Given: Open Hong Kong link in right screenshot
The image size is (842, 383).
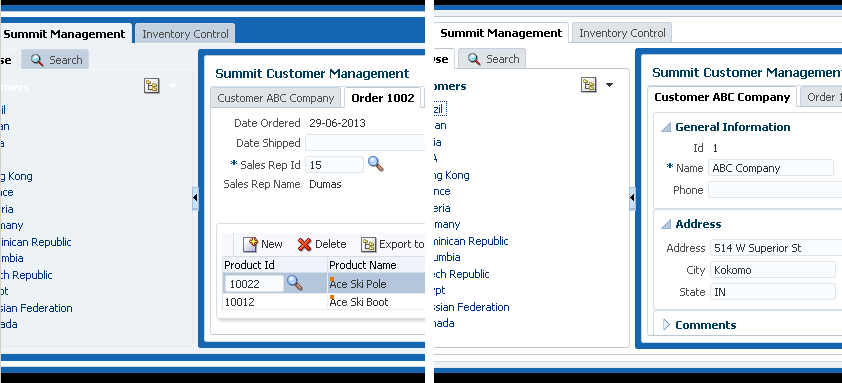Looking at the screenshot, I should 452,175.
